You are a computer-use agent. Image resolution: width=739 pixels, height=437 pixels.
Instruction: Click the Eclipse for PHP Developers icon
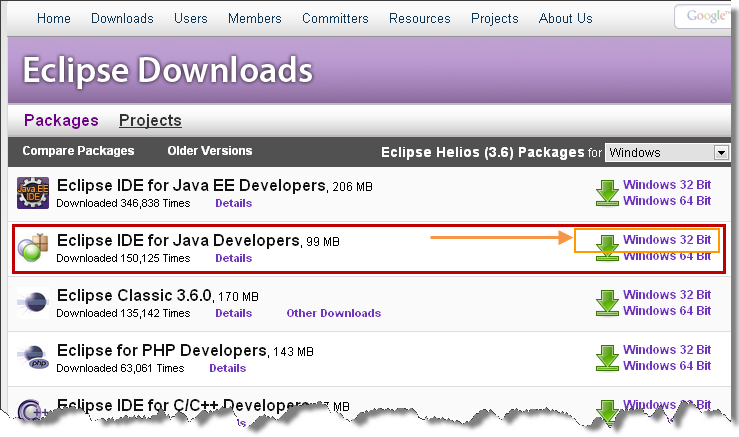click(33, 357)
